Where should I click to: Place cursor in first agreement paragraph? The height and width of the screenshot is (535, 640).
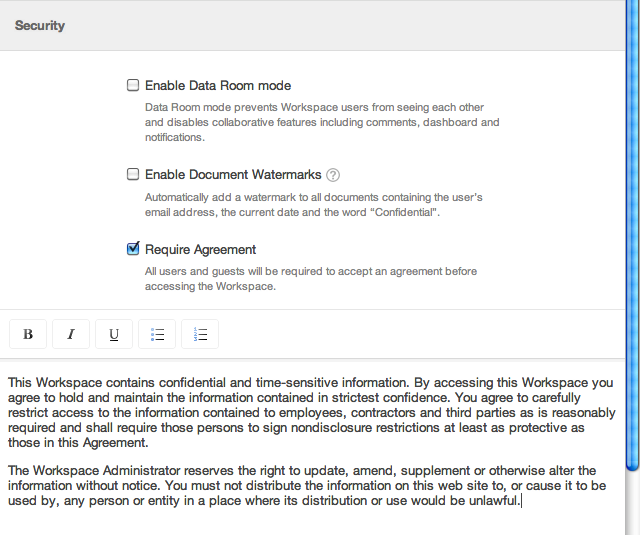click(311, 413)
